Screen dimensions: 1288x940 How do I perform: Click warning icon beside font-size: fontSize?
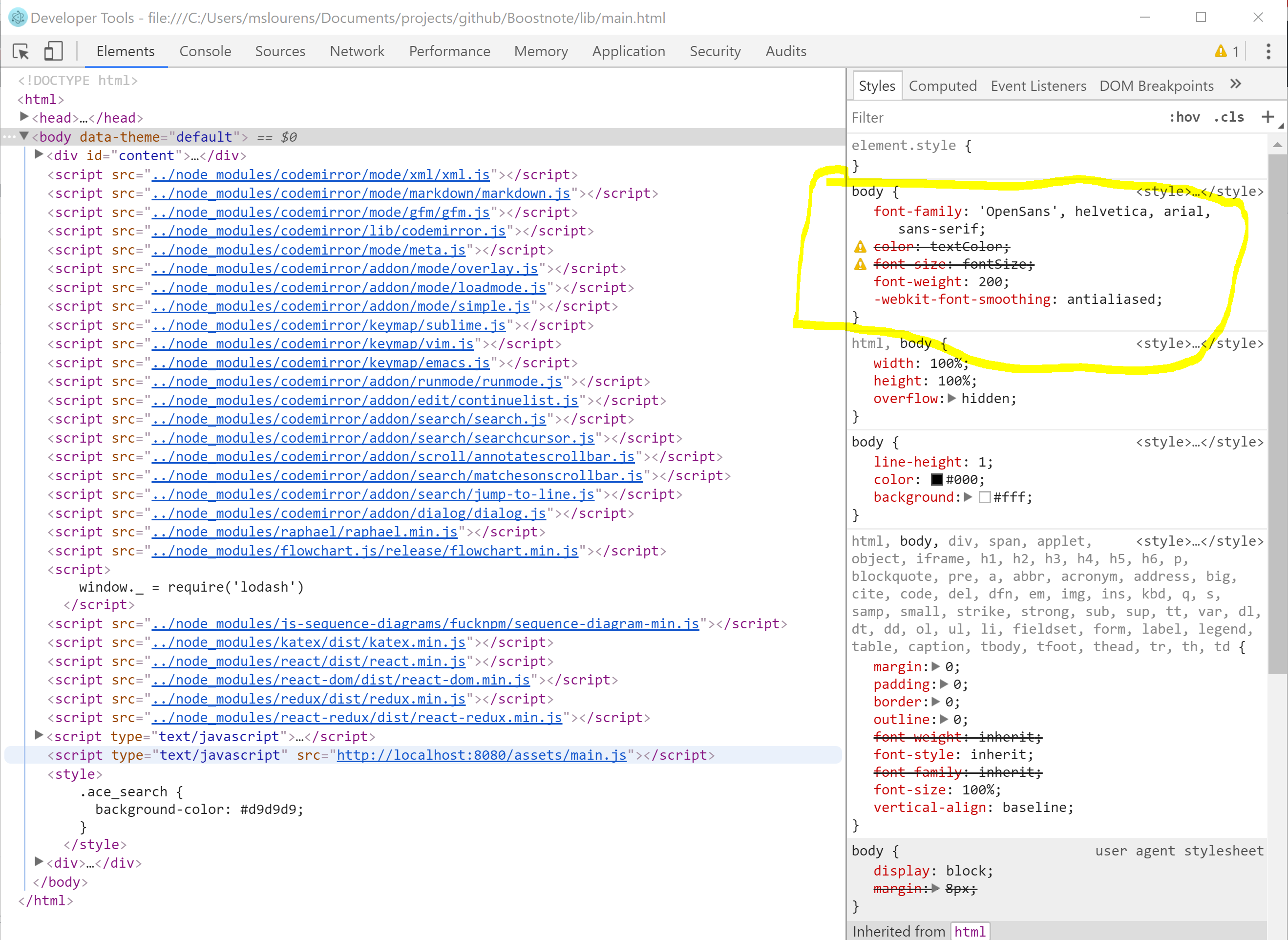(x=860, y=264)
